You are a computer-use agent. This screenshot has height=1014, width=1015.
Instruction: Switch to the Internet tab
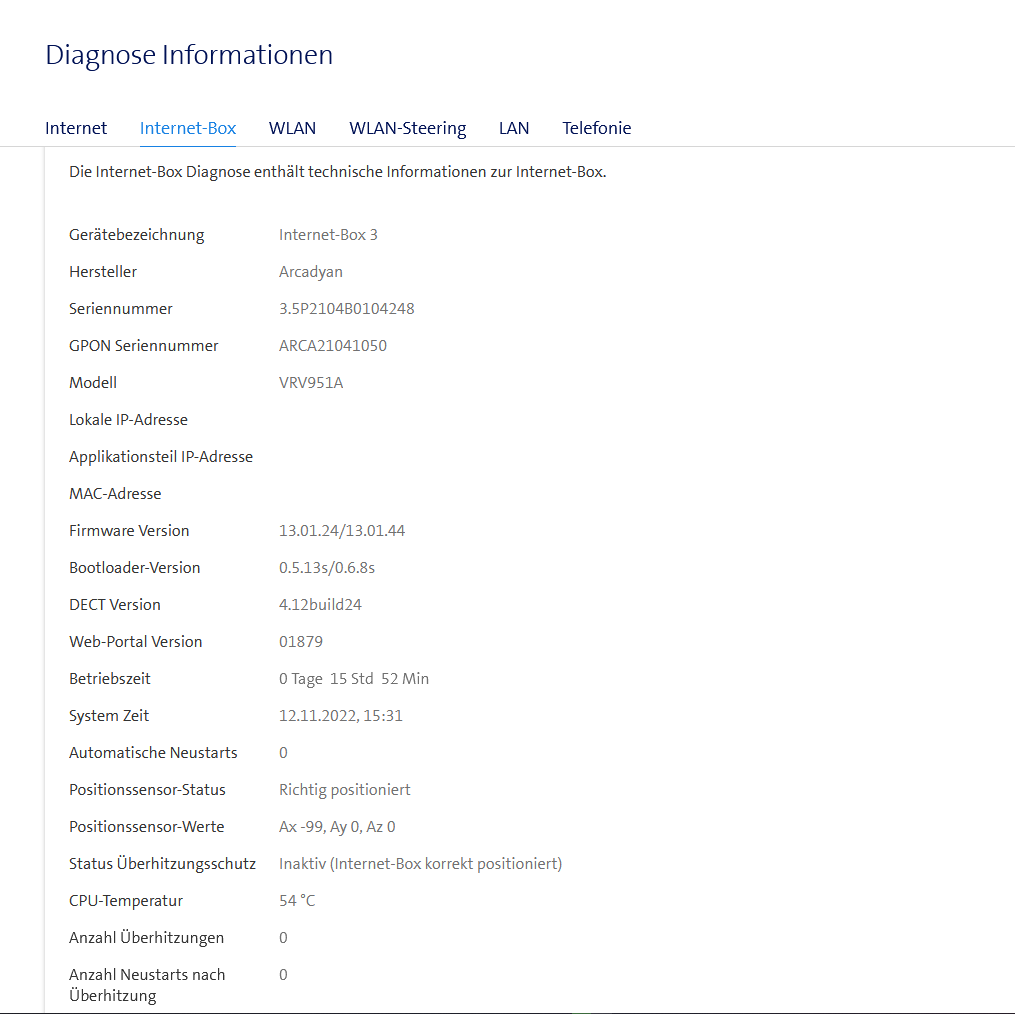click(x=75, y=128)
